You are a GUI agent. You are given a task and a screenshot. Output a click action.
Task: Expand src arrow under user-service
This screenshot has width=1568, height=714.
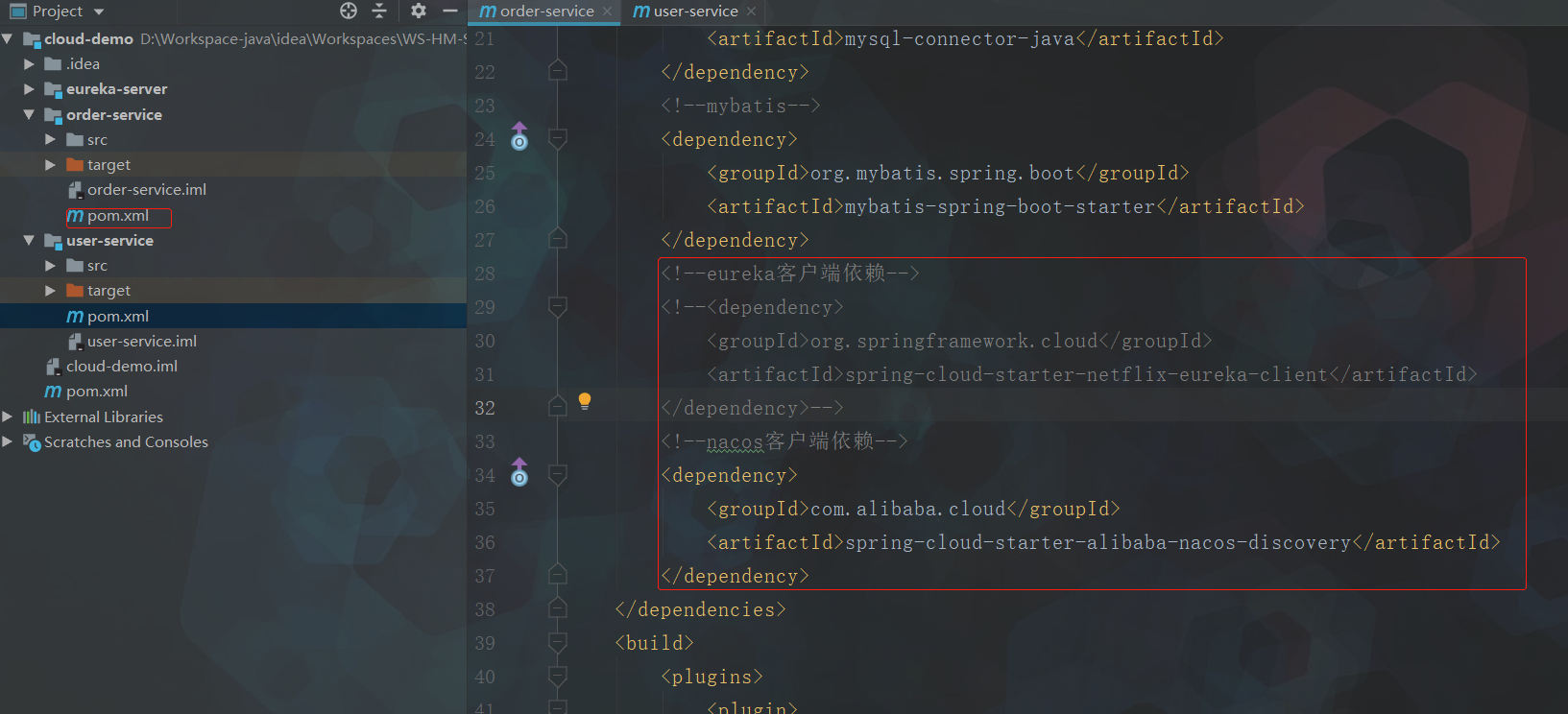[x=50, y=266]
